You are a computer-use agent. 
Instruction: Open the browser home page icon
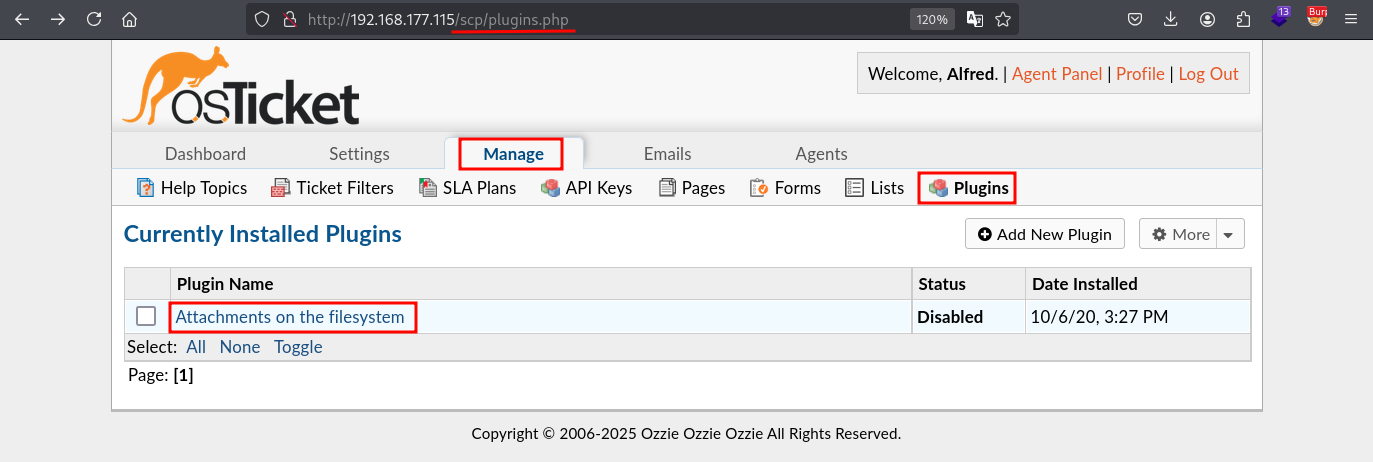pos(129,19)
